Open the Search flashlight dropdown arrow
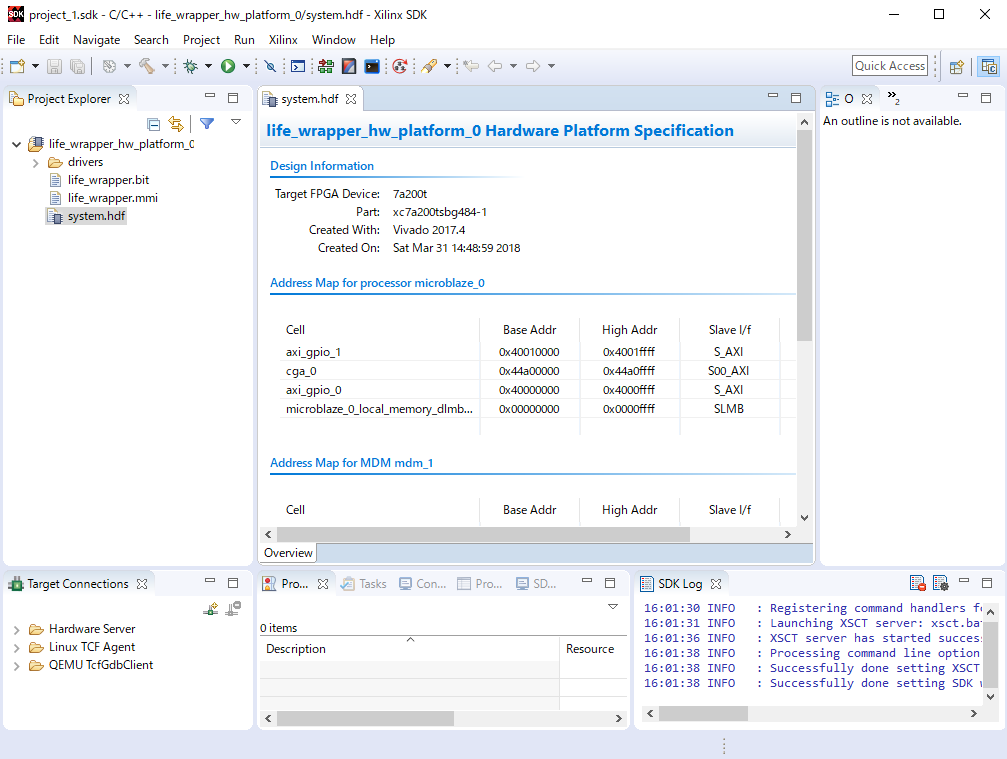 pyautogui.click(x=448, y=66)
